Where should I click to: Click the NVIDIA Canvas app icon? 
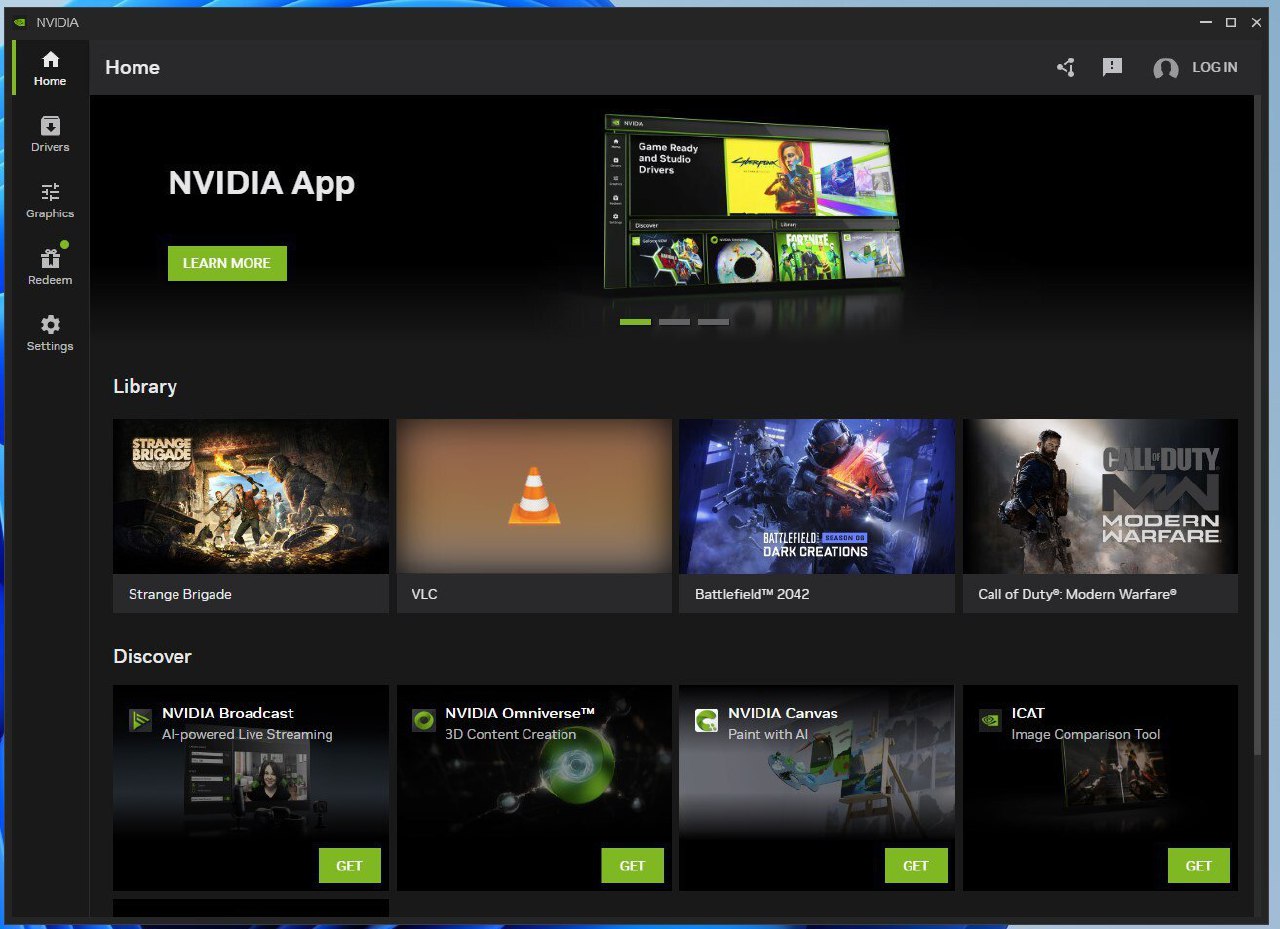[x=707, y=720]
